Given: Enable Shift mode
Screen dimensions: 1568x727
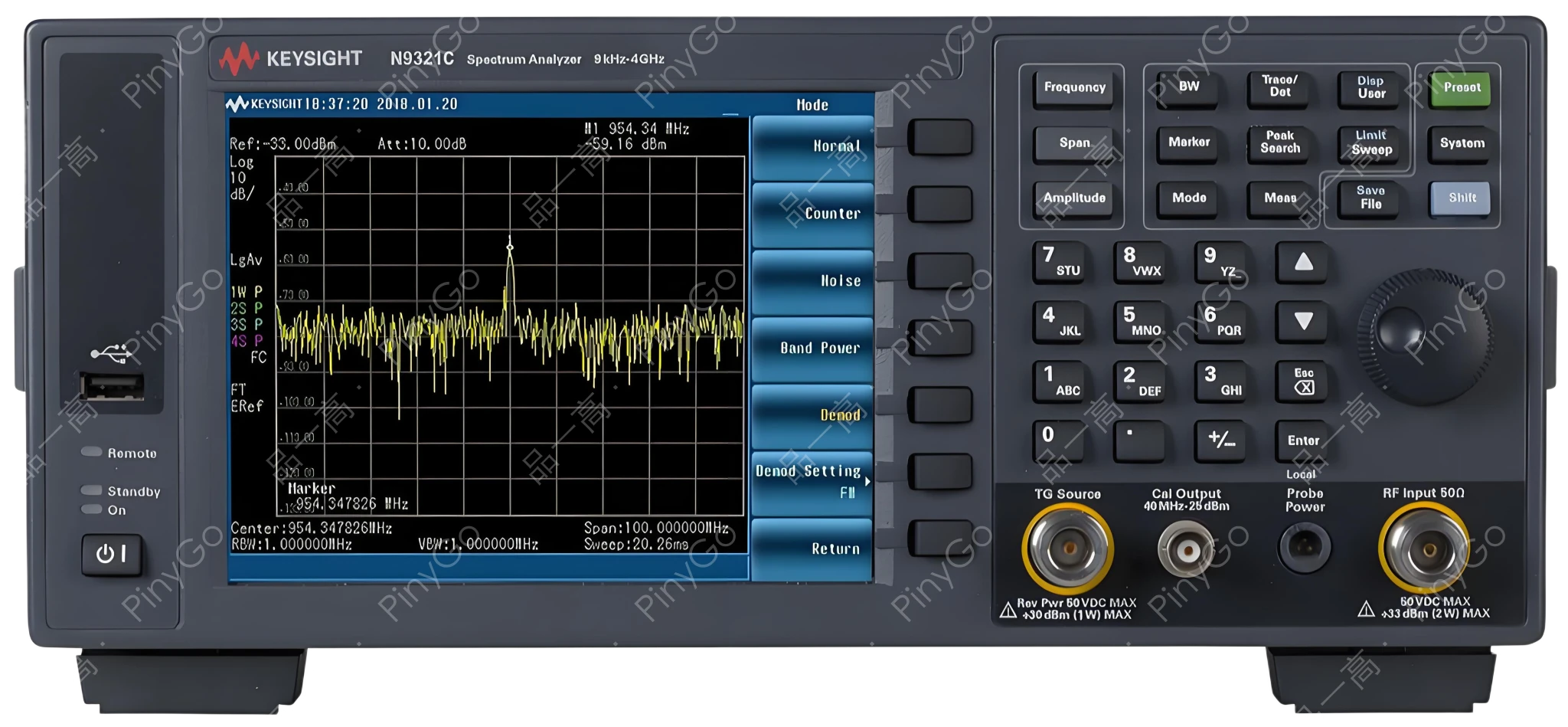Looking at the screenshot, I should tap(1459, 198).
